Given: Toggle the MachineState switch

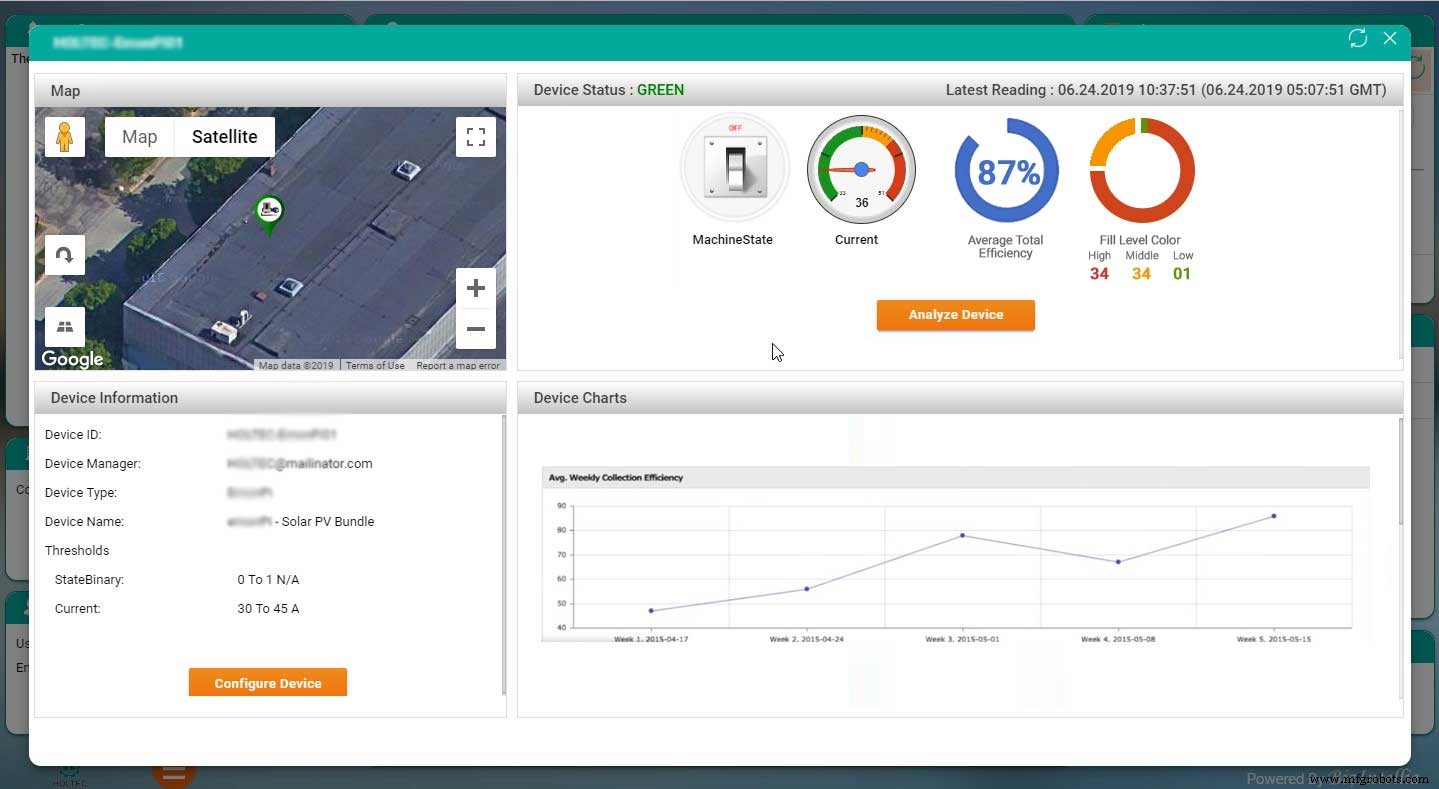Looking at the screenshot, I should pos(734,167).
